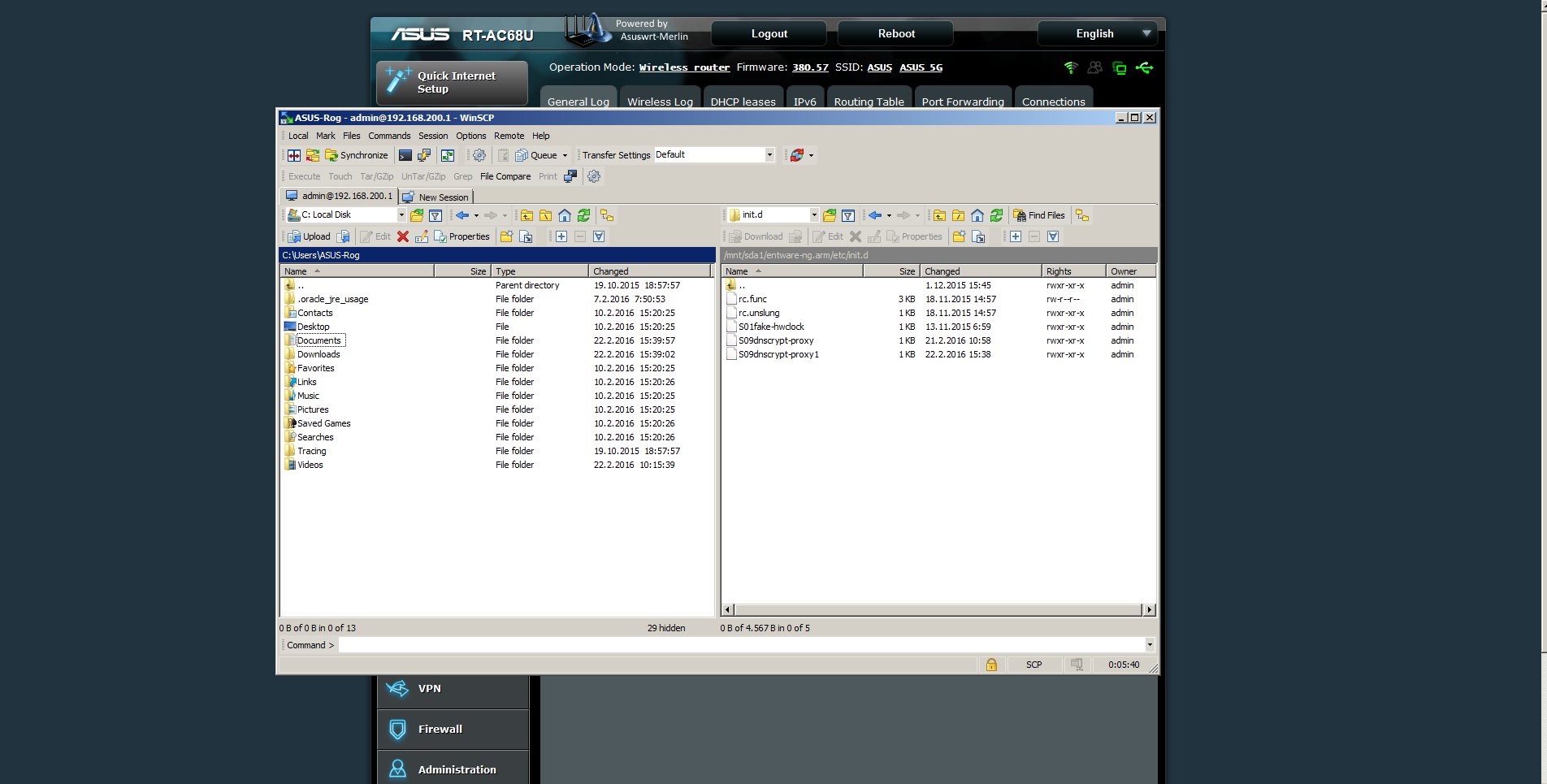Open the Transfer Settings Default combo box
The image size is (1547, 784).
(x=714, y=154)
